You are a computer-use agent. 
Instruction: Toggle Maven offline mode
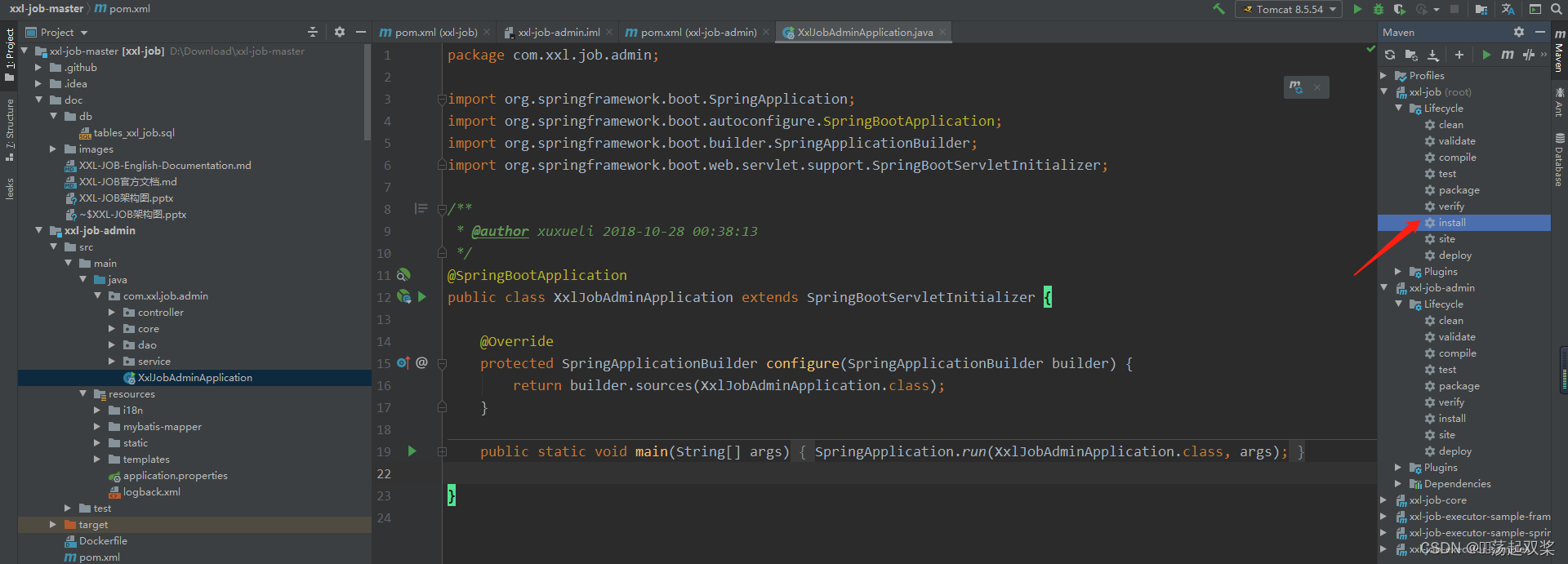1528,55
